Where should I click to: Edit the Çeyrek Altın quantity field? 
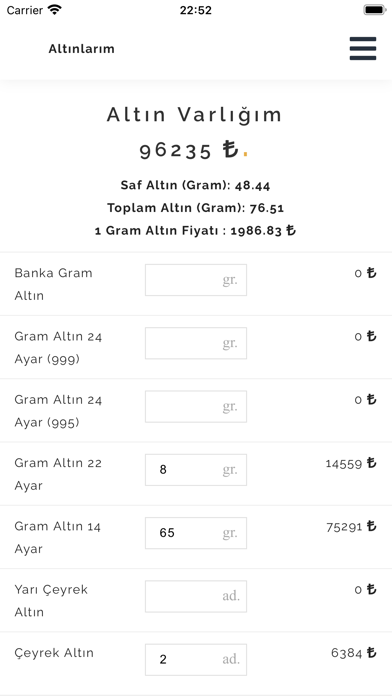point(196,660)
